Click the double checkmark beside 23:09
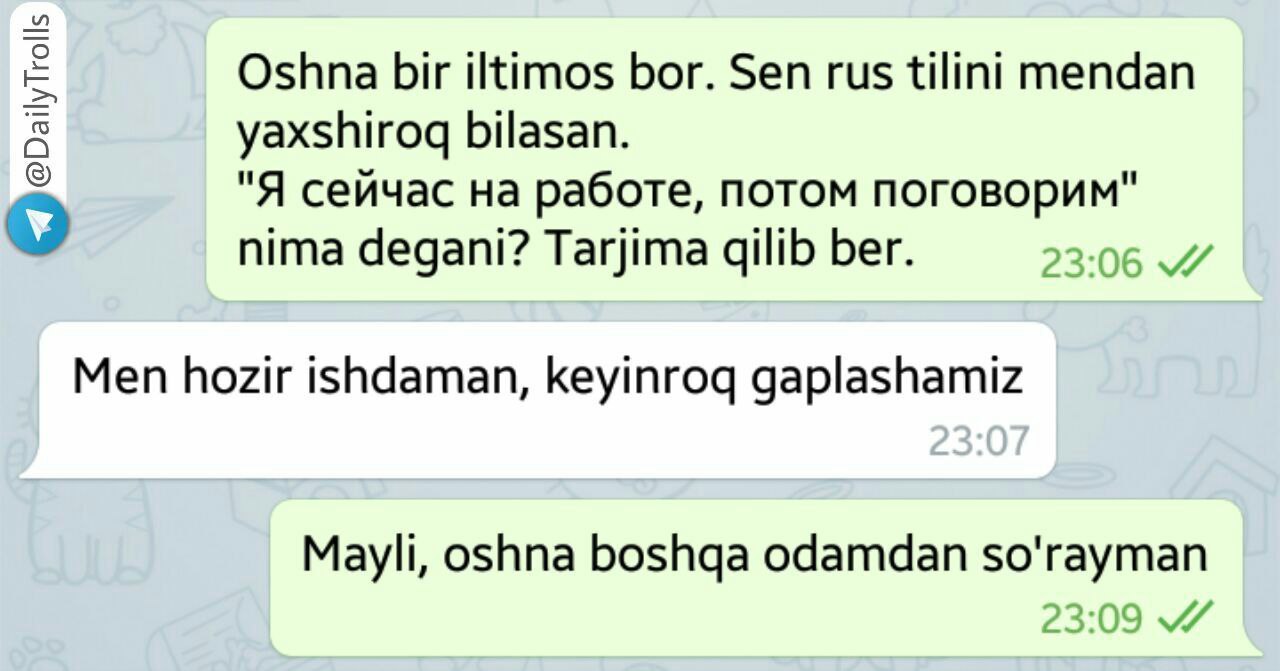This screenshot has height=671, width=1280. pyautogui.click(x=1184, y=616)
